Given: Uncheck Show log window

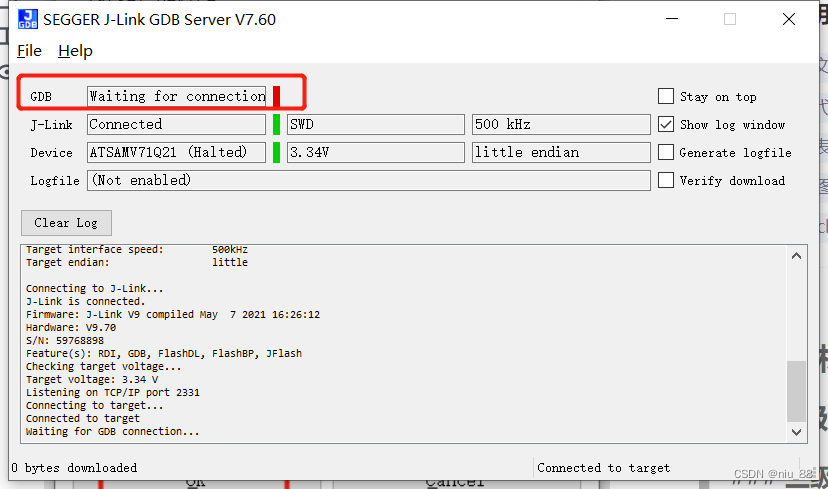Looking at the screenshot, I should pos(666,124).
